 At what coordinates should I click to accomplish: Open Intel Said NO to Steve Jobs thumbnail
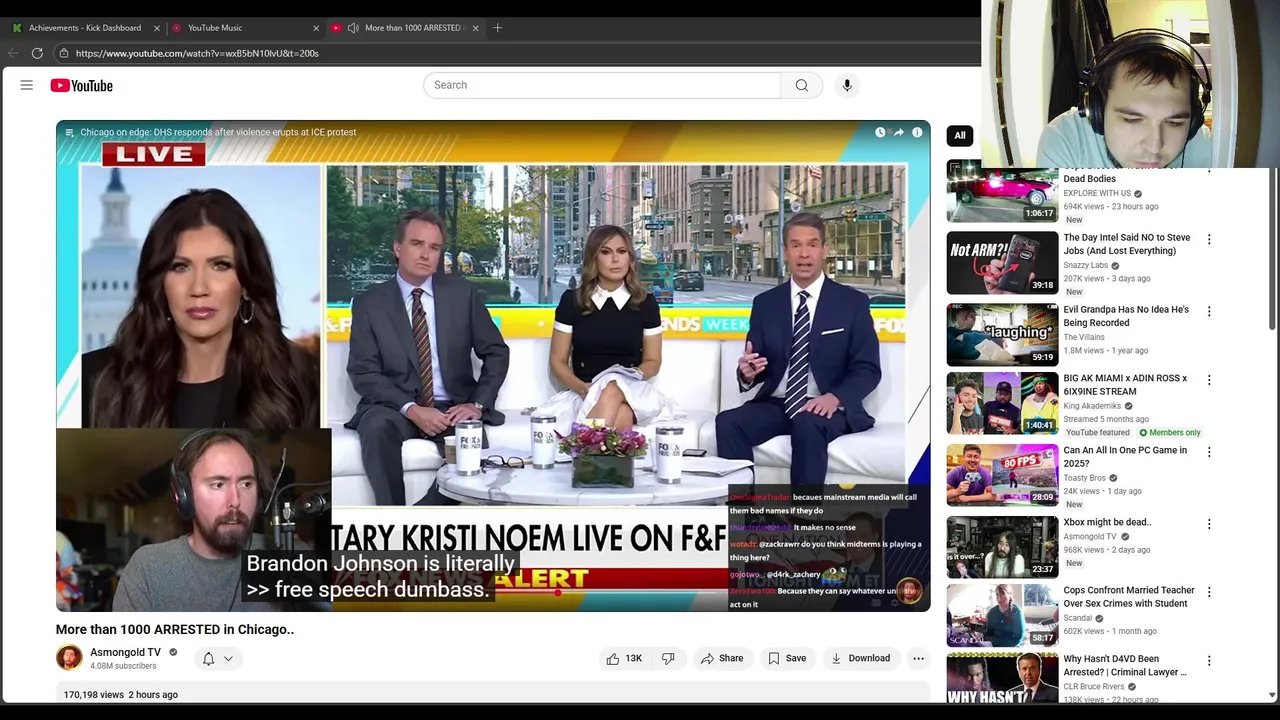coord(1002,263)
